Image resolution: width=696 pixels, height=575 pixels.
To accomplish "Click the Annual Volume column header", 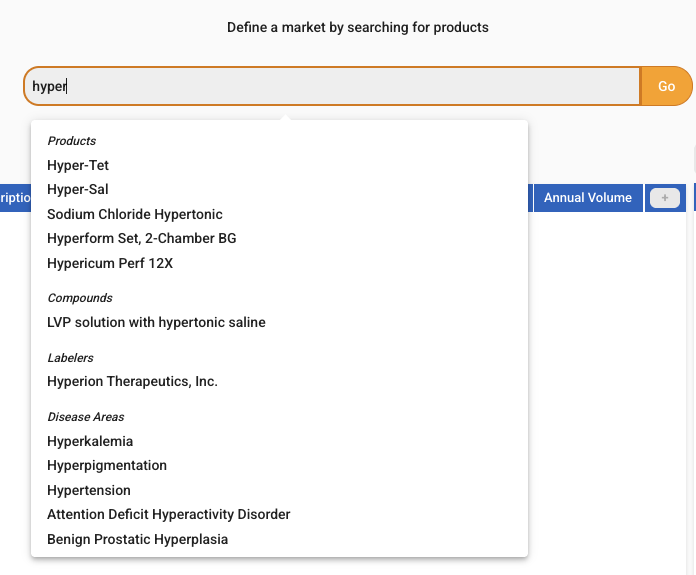I will pos(588,198).
